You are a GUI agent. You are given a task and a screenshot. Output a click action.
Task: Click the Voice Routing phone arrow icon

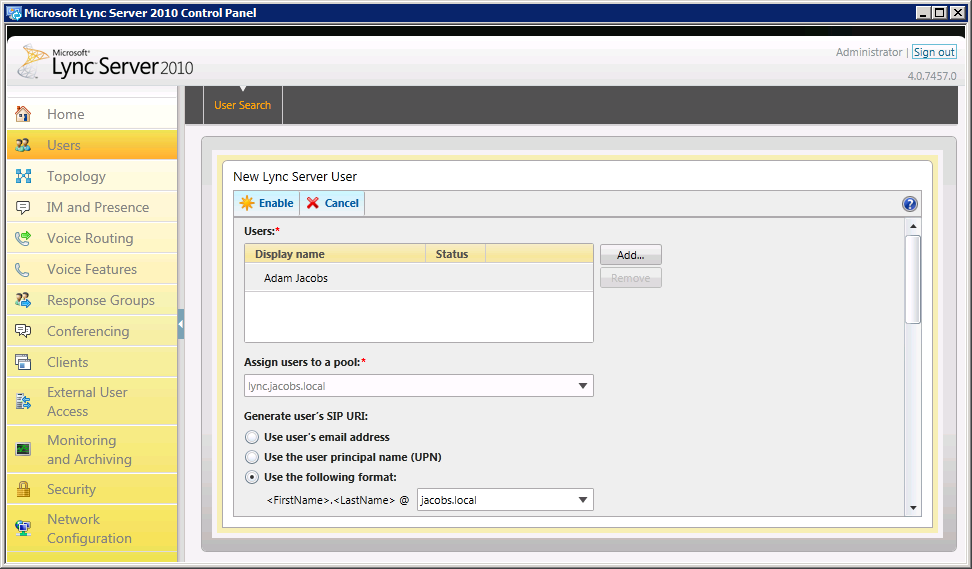[x=23, y=238]
